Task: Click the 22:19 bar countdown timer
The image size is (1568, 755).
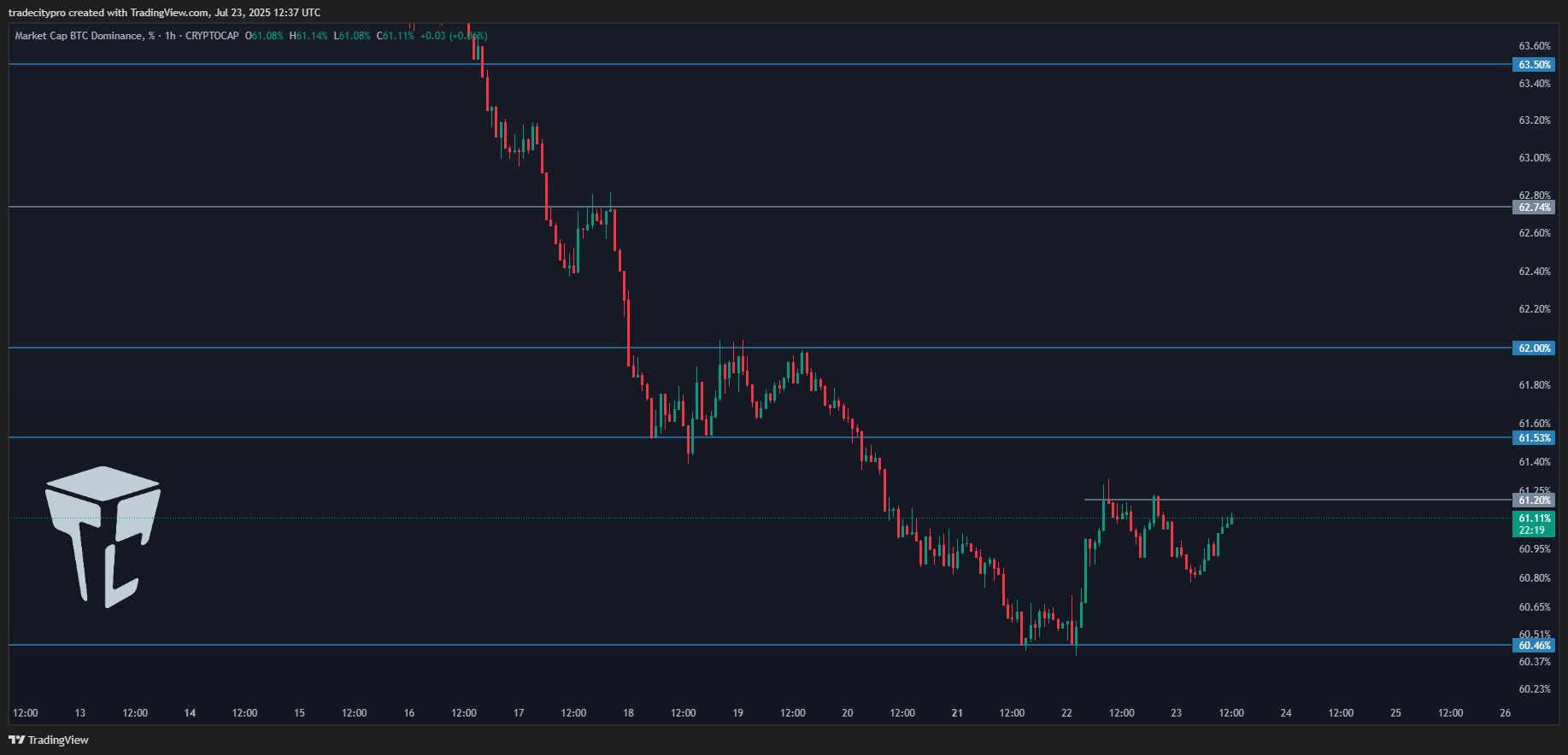Action: 1534,530
